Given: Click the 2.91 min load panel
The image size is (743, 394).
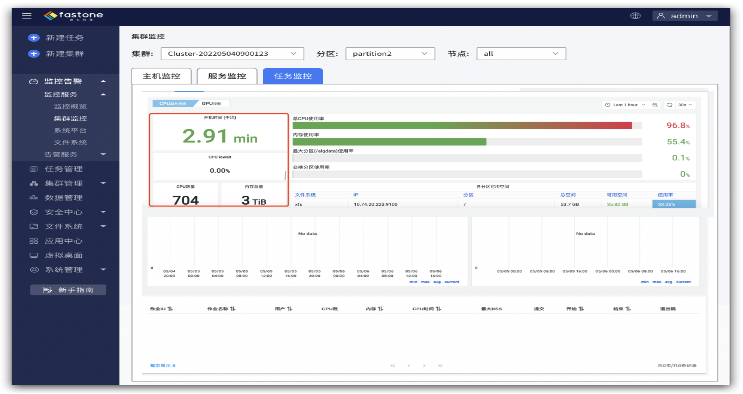Looking at the screenshot, I should click(x=220, y=133).
